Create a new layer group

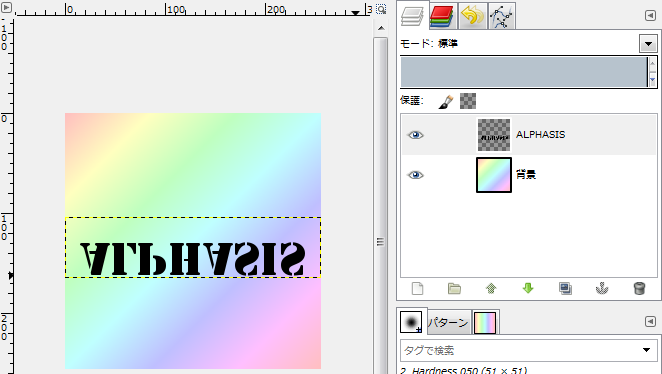[x=454, y=289]
